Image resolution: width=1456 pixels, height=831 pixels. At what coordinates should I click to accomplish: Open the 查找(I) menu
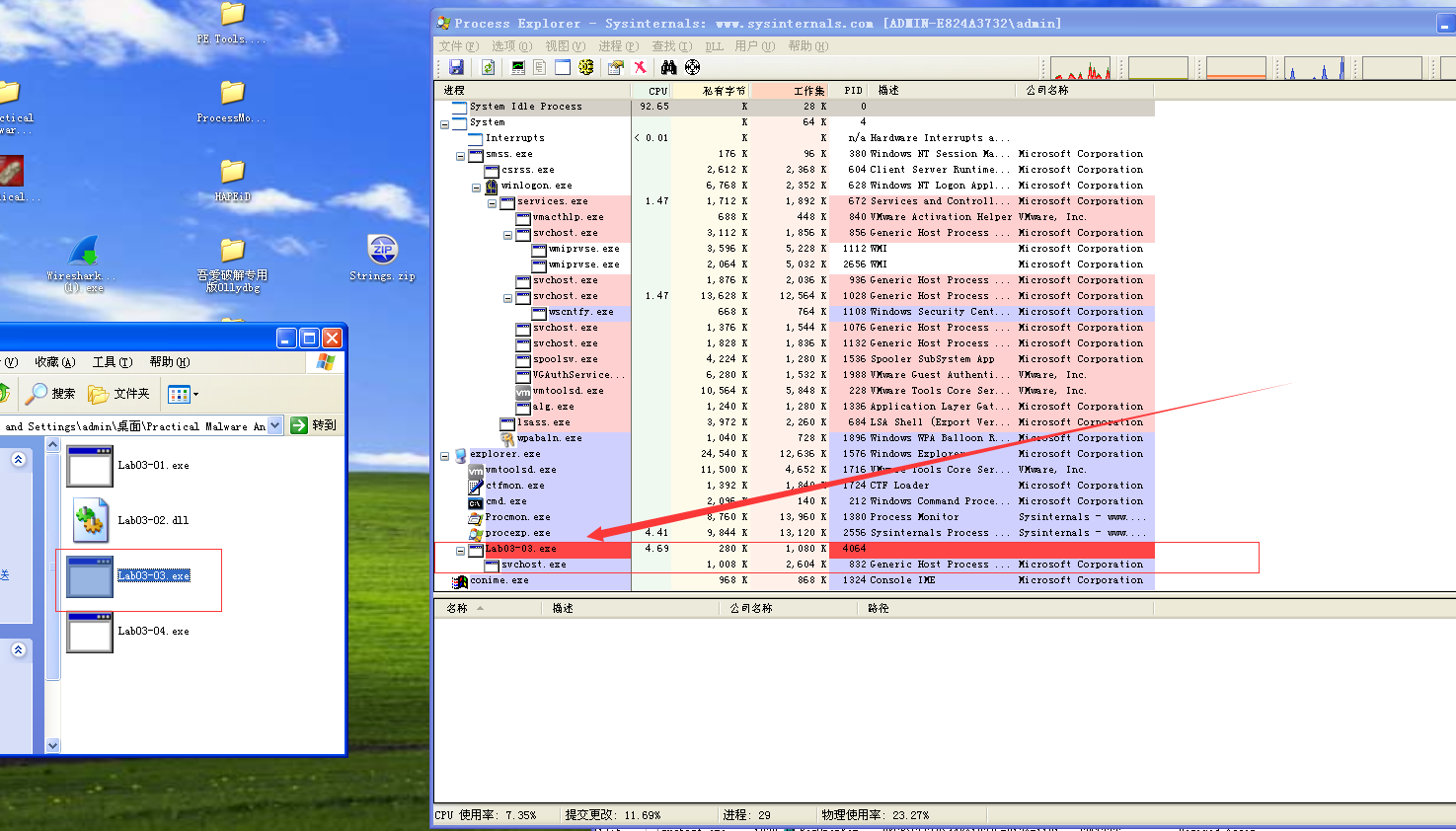click(671, 46)
